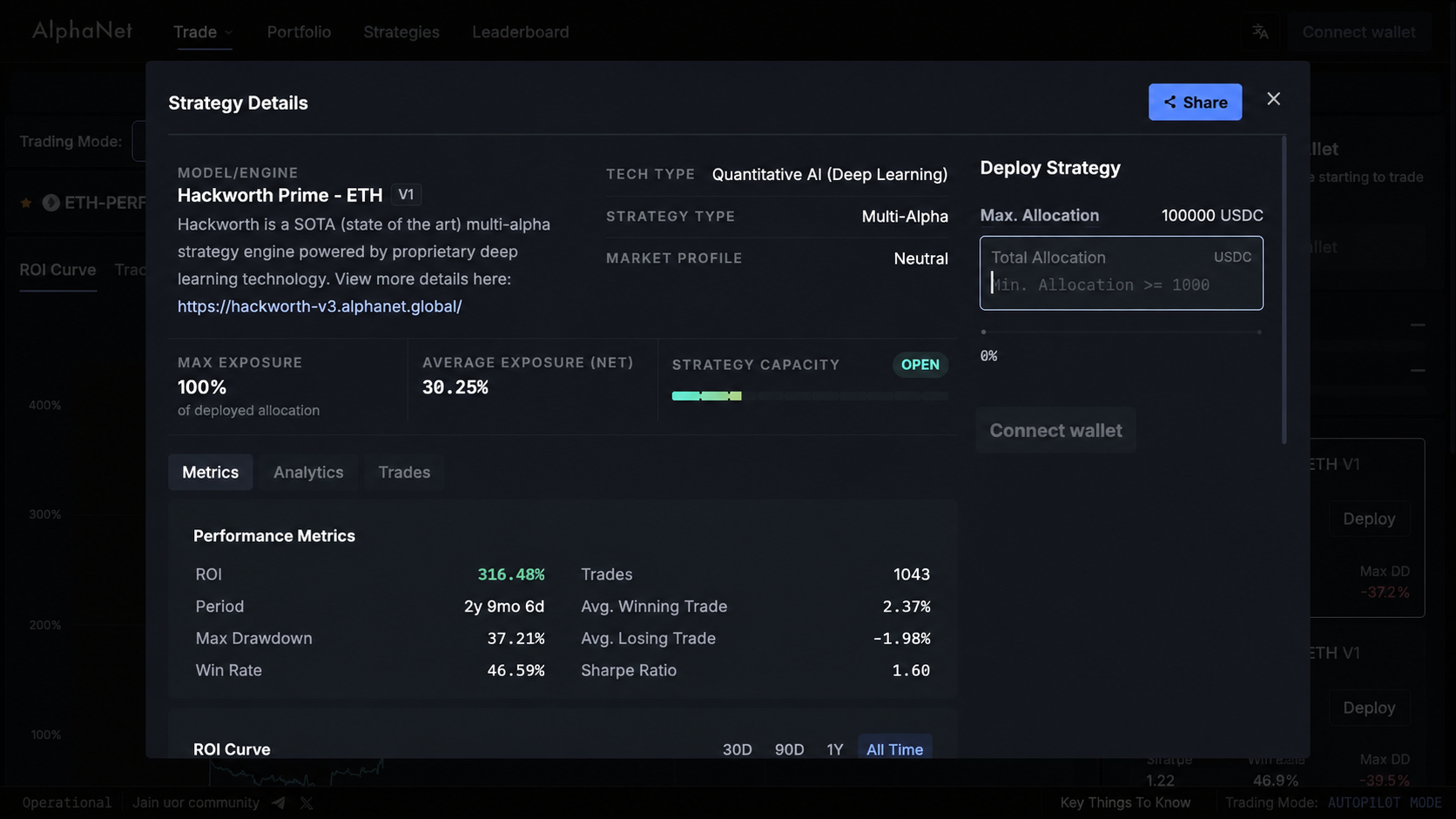The width and height of the screenshot is (1456, 819).
Task: Click the dialog vertical scrollbar
Action: [1284, 290]
